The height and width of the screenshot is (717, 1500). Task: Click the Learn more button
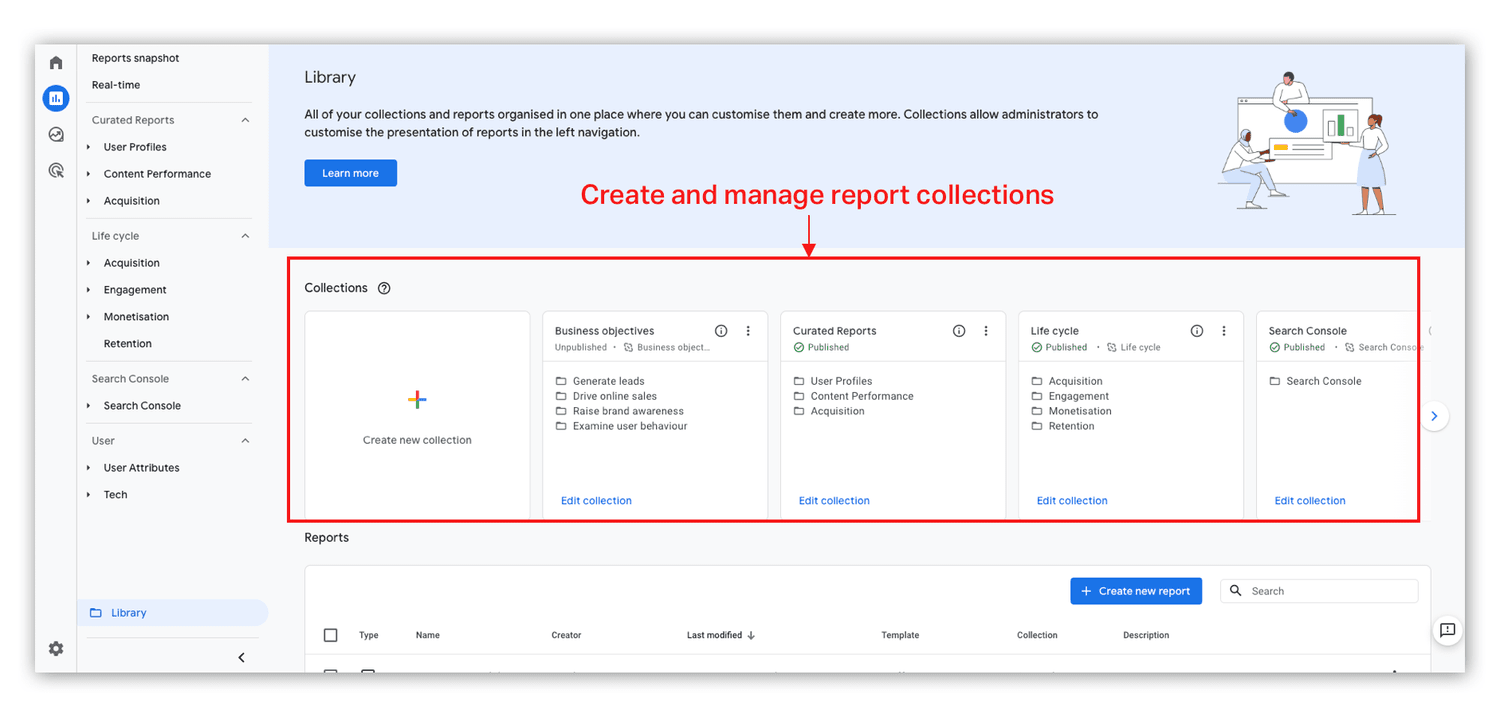click(x=350, y=172)
